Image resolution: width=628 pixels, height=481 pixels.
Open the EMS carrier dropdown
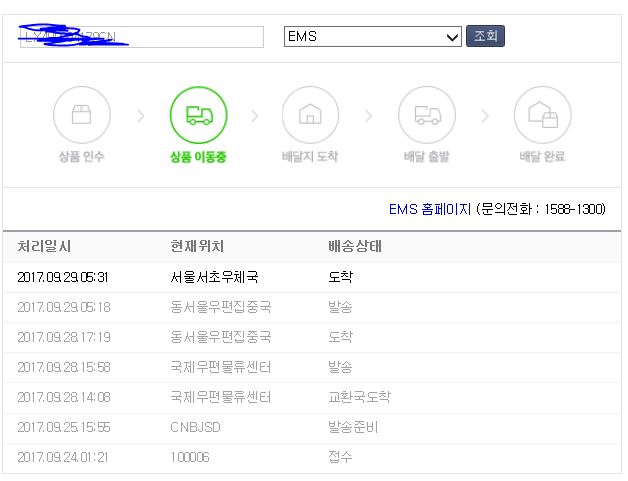click(372, 37)
